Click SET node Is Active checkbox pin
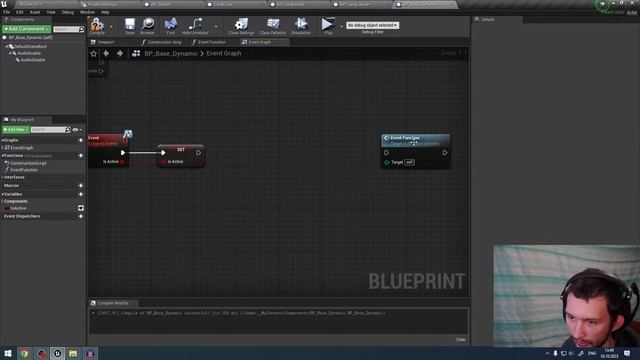The height and width of the screenshot is (360, 640). [164, 162]
